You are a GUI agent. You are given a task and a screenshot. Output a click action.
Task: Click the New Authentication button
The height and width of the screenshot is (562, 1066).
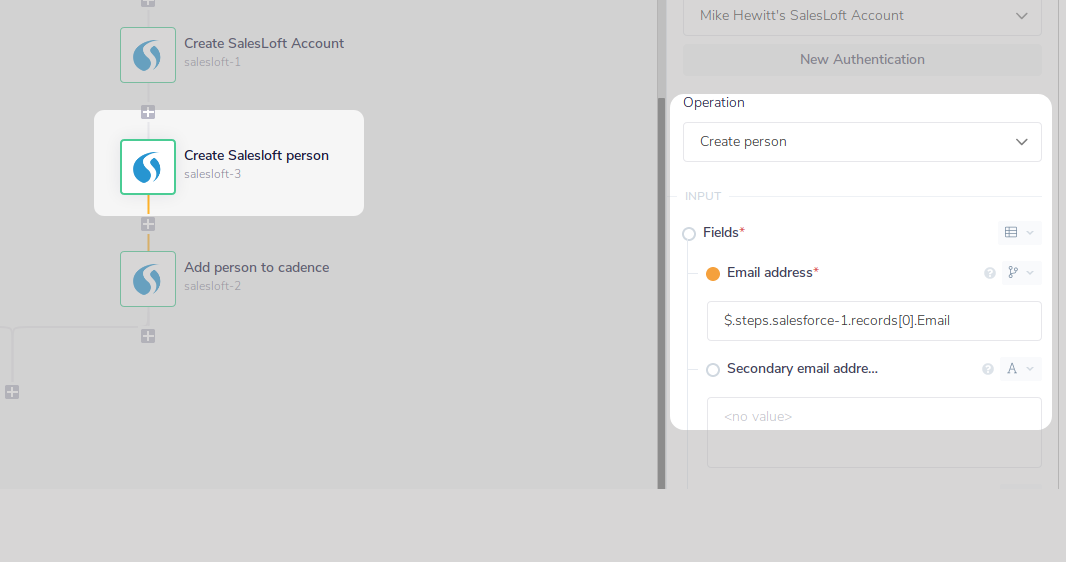pyautogui.click(x=862, y=60)
